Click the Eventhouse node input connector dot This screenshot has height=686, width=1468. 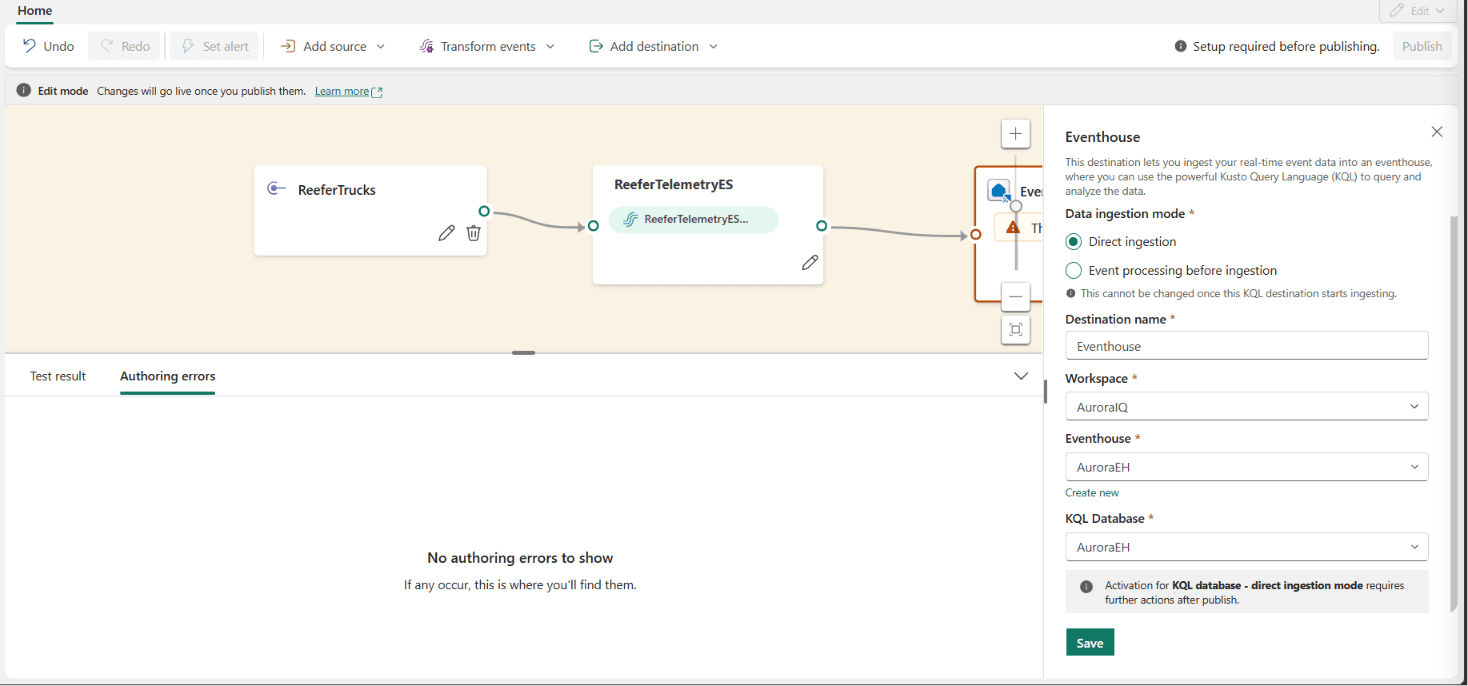tap(976, 235)
